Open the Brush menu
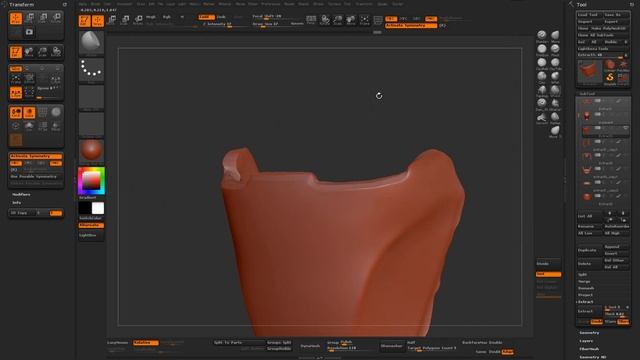640x360 pixels. click(x=96, y=4)
